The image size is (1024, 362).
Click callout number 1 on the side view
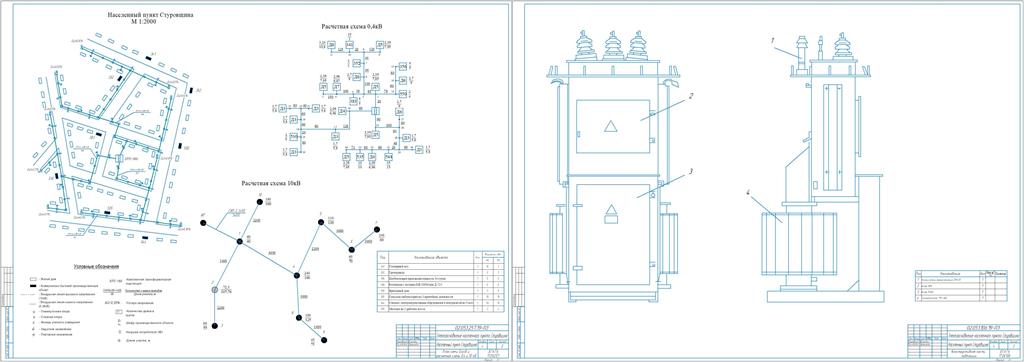pyautogui.click(x=773, y=41)
